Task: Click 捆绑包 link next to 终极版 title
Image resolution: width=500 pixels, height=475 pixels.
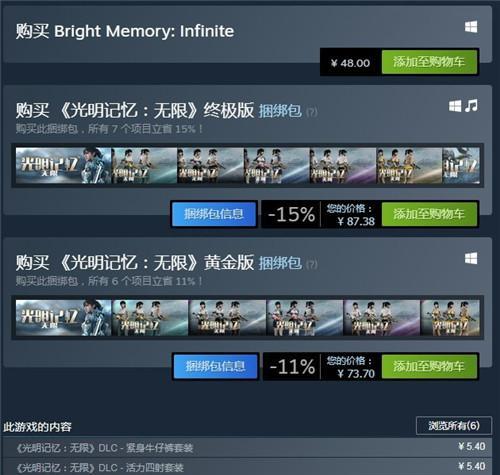Action: [280, 111]
